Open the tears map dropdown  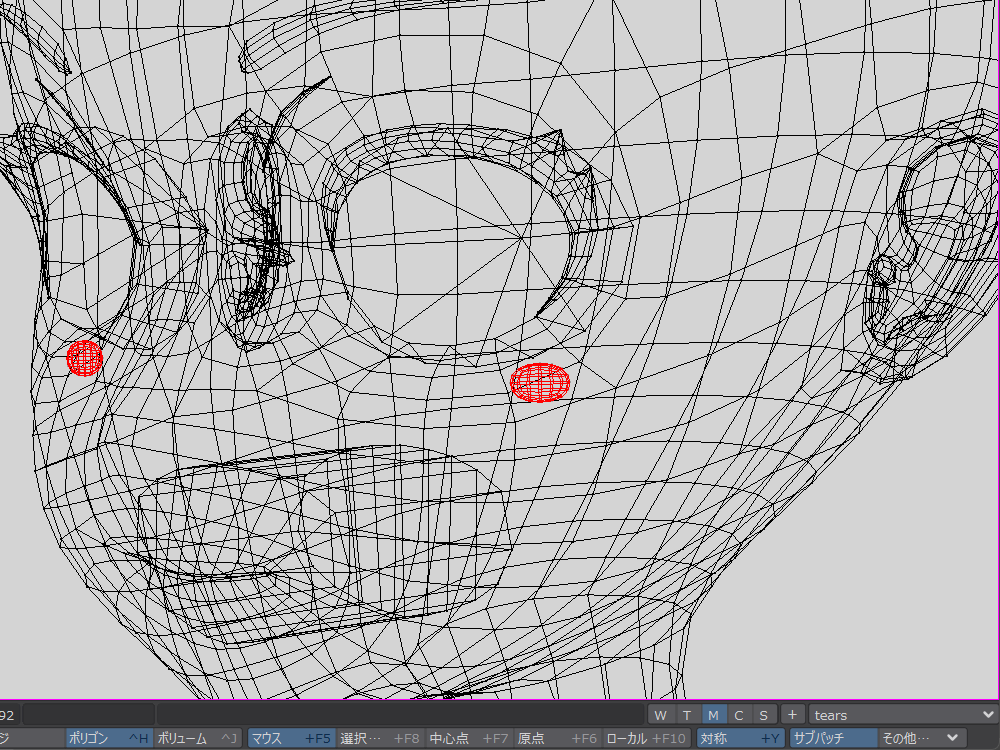902,715
